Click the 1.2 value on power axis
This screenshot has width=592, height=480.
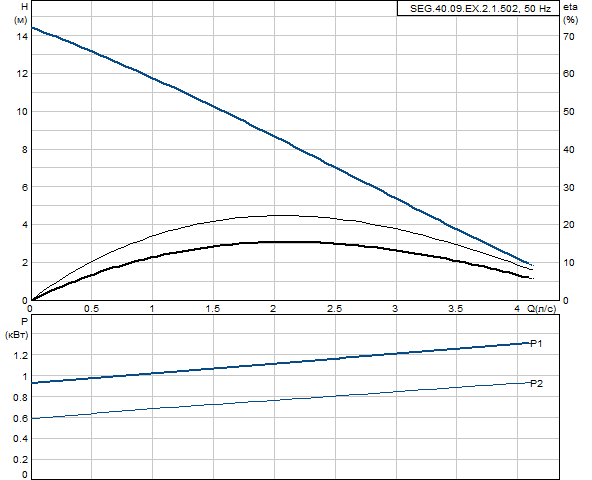point(20,355)
